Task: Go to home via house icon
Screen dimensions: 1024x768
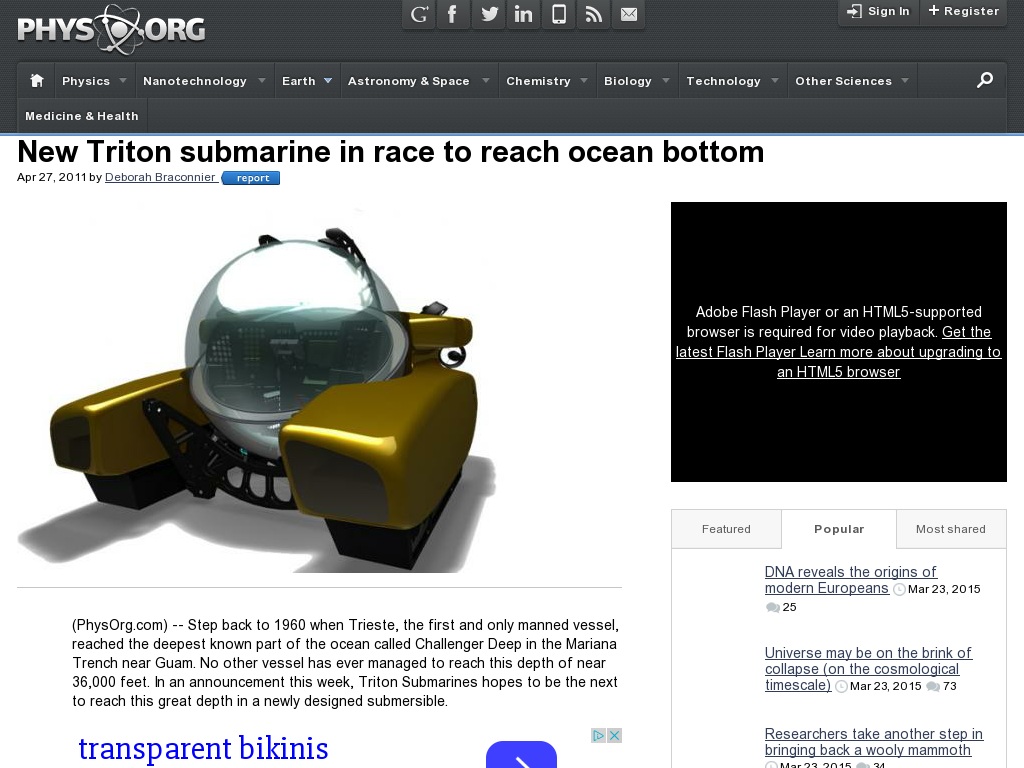Action: (37, 80)
